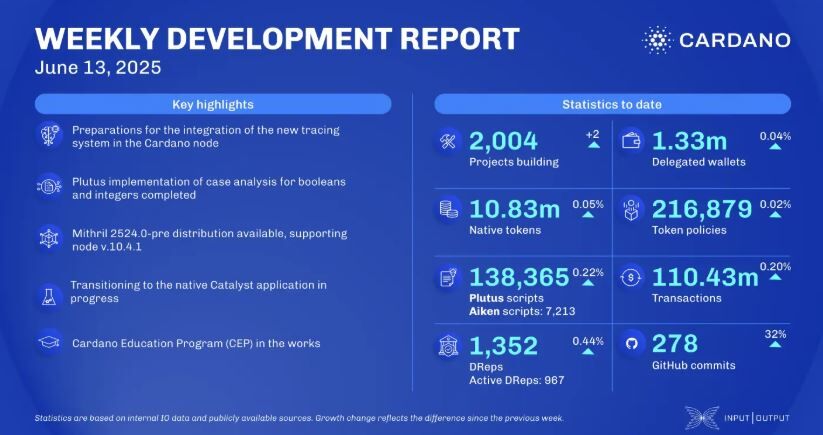
Task: Click the Plutus booleans and integers highlight
Action: pyautogui.click(x=209, y=188)
